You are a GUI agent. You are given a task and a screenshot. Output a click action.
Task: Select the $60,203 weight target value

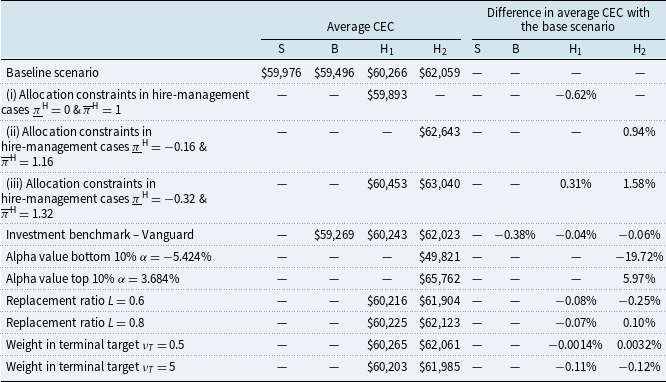387,367
